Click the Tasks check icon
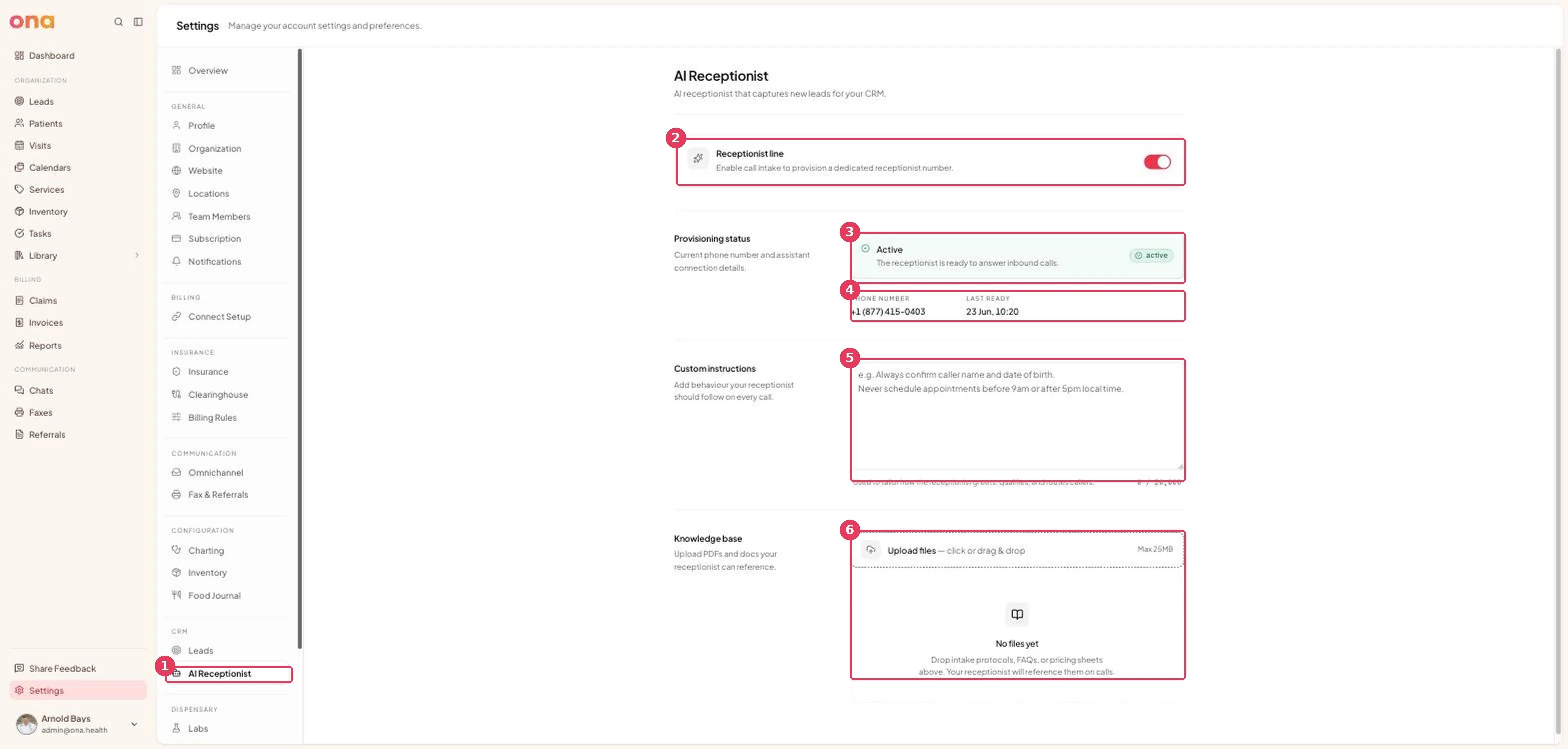The width and height of the screenshot is (1568, 749). point(19,233)
